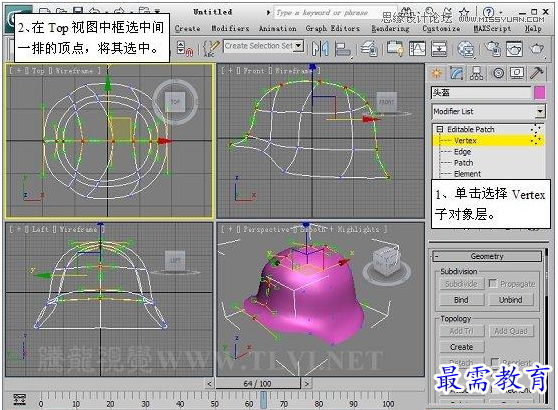Step time slider back with left arrow
The width and height of the screenshot is (558, 410).
click(x=210, y=383)
